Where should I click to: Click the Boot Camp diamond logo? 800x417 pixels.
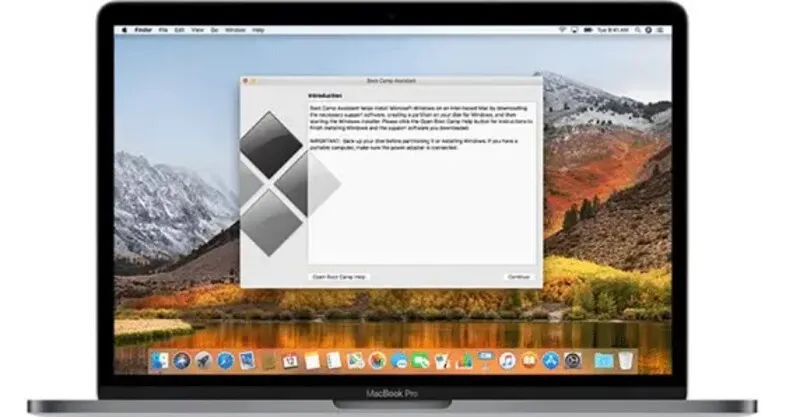tap(290, 184)
